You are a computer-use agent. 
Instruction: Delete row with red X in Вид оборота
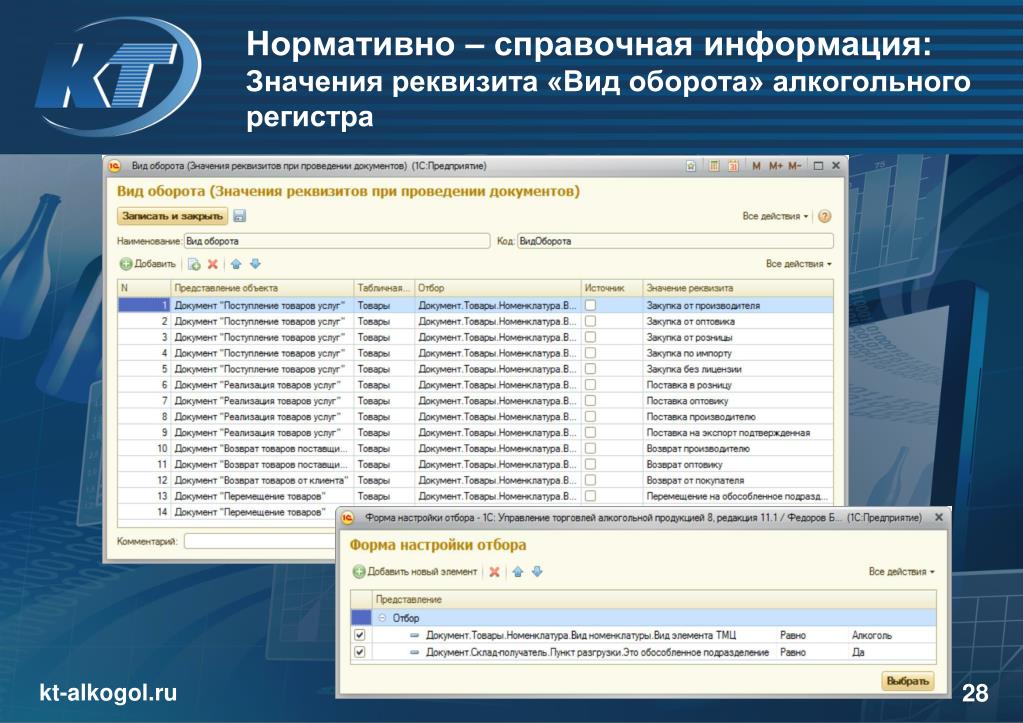point(213,264)
